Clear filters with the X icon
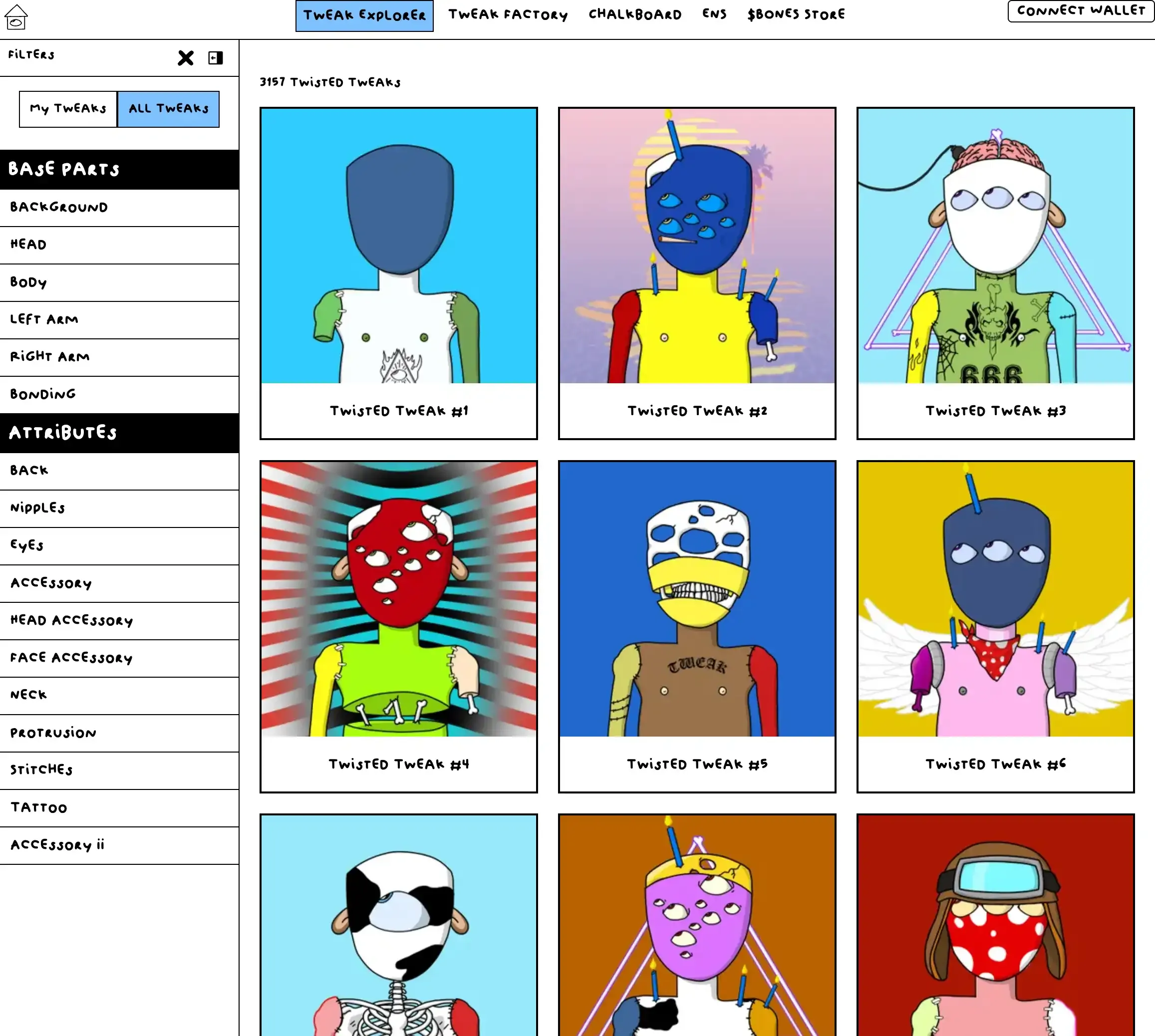Viewport: 1155px width, 1036px height. coord(186,57)
